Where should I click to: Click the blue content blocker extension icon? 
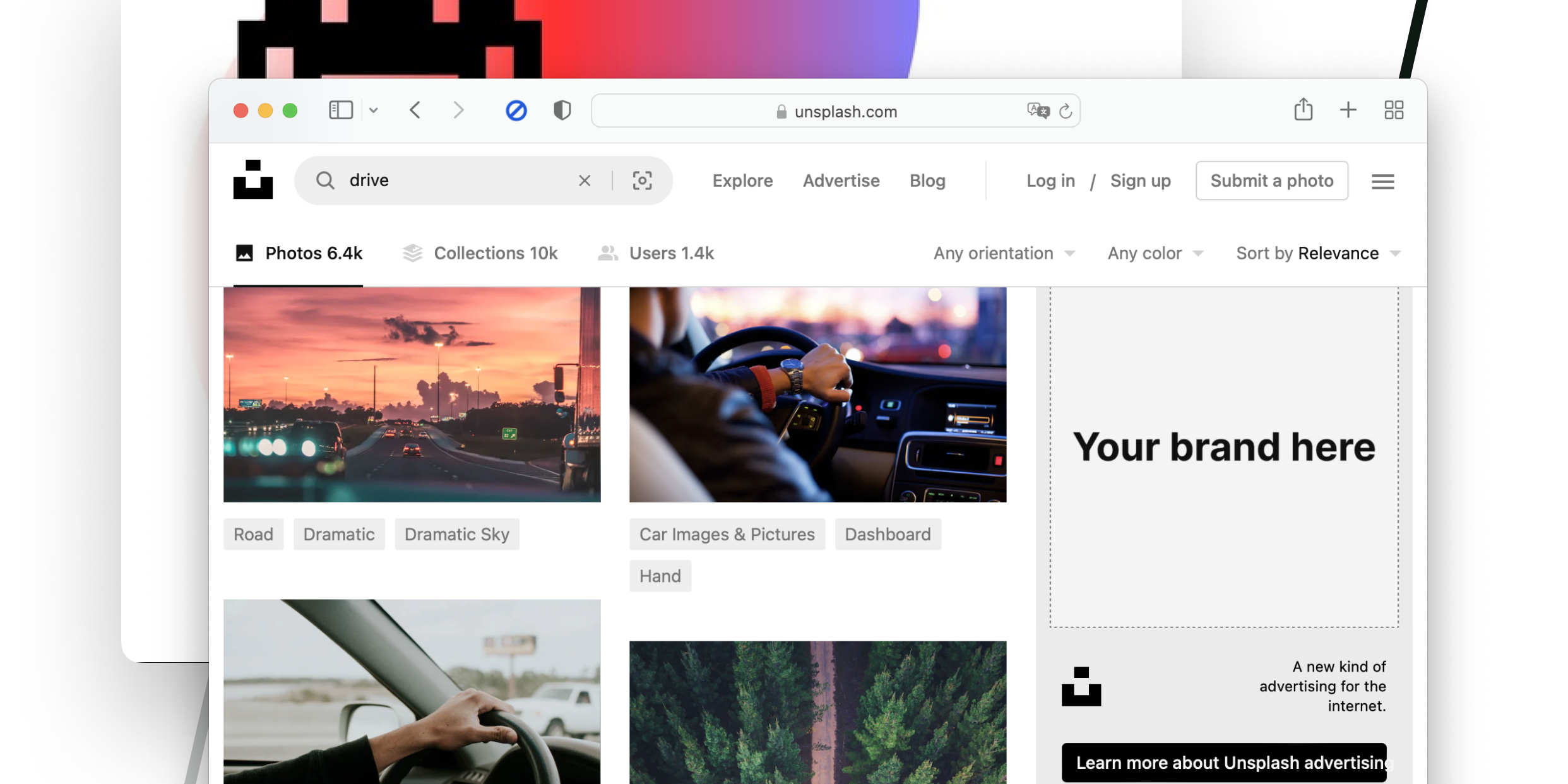click(516, 111)
